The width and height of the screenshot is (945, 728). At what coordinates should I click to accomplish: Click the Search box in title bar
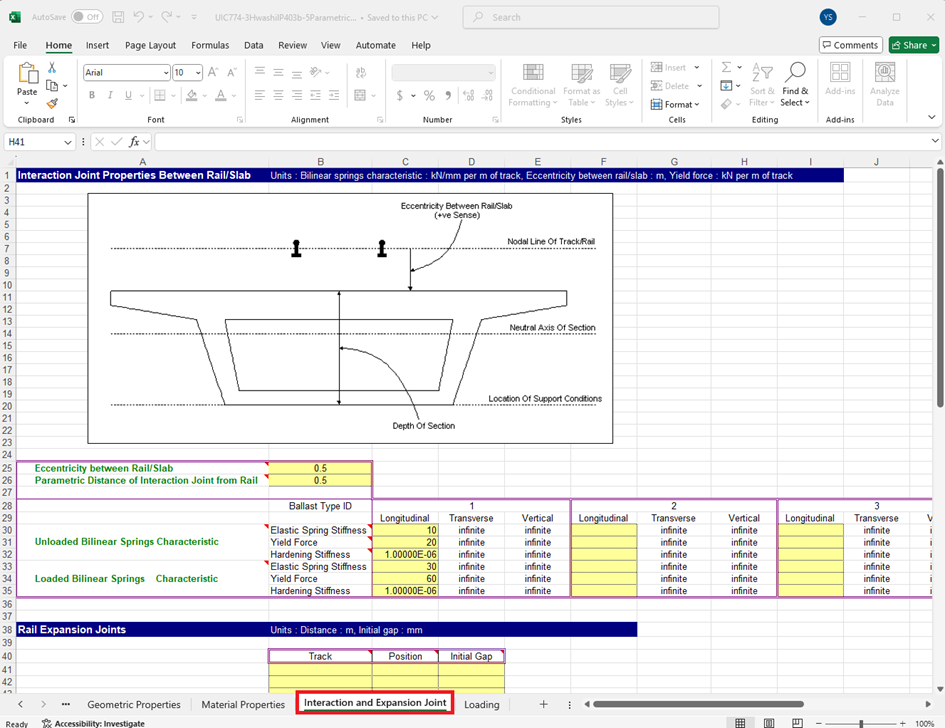(x=590, y=17)
